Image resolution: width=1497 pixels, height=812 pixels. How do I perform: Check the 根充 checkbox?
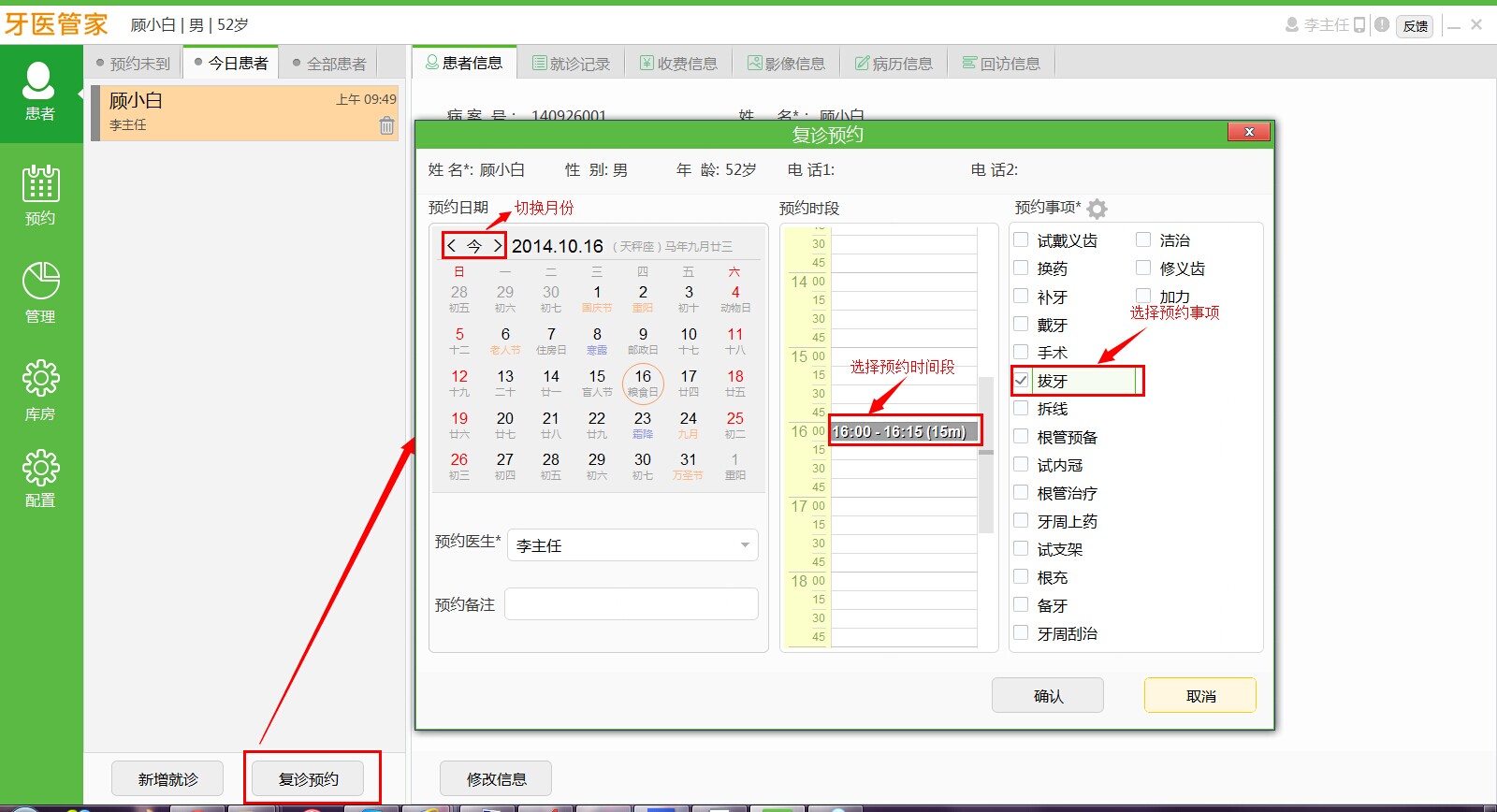[x=1021, y=577]
